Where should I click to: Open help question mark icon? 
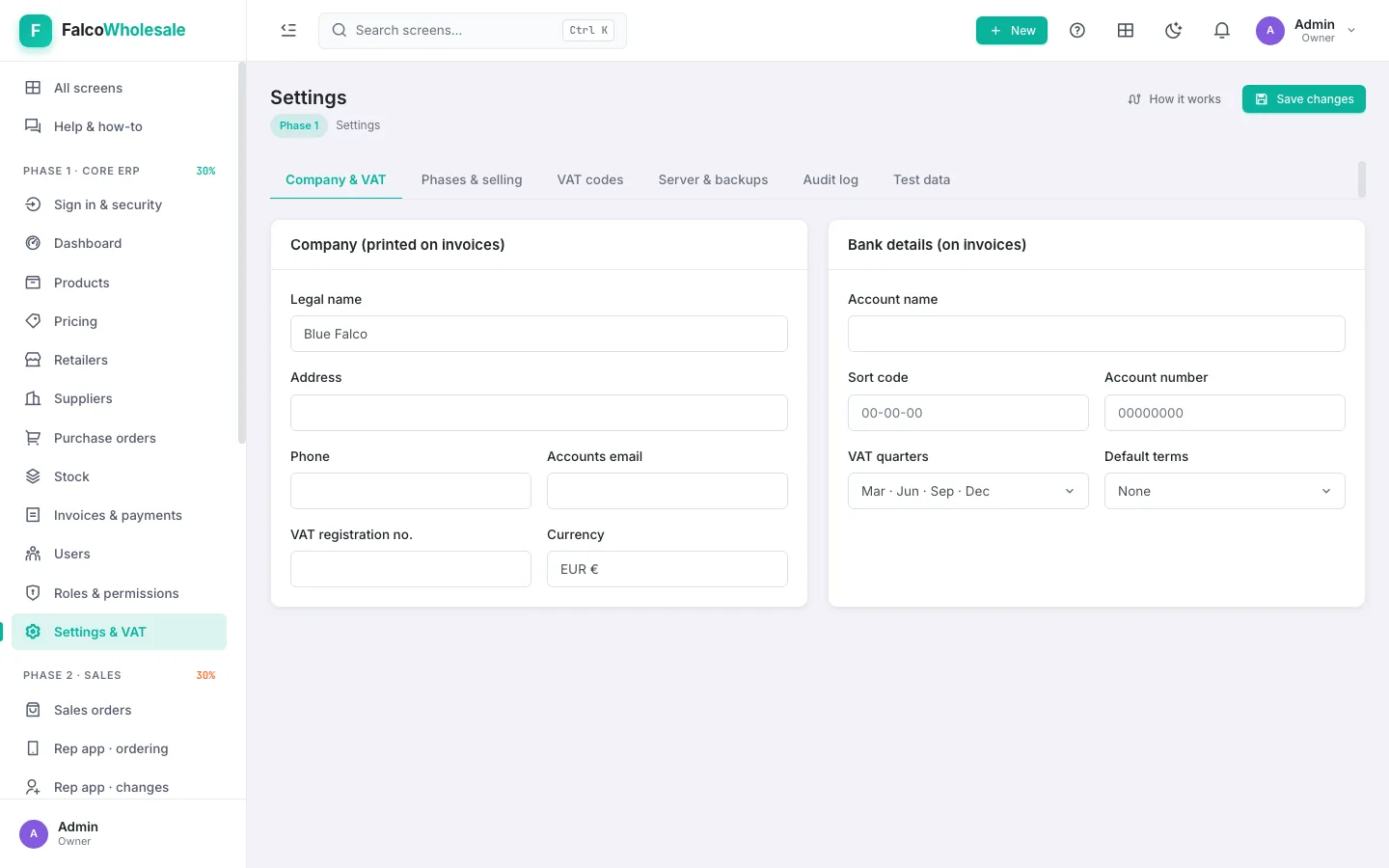(1077, 30)
